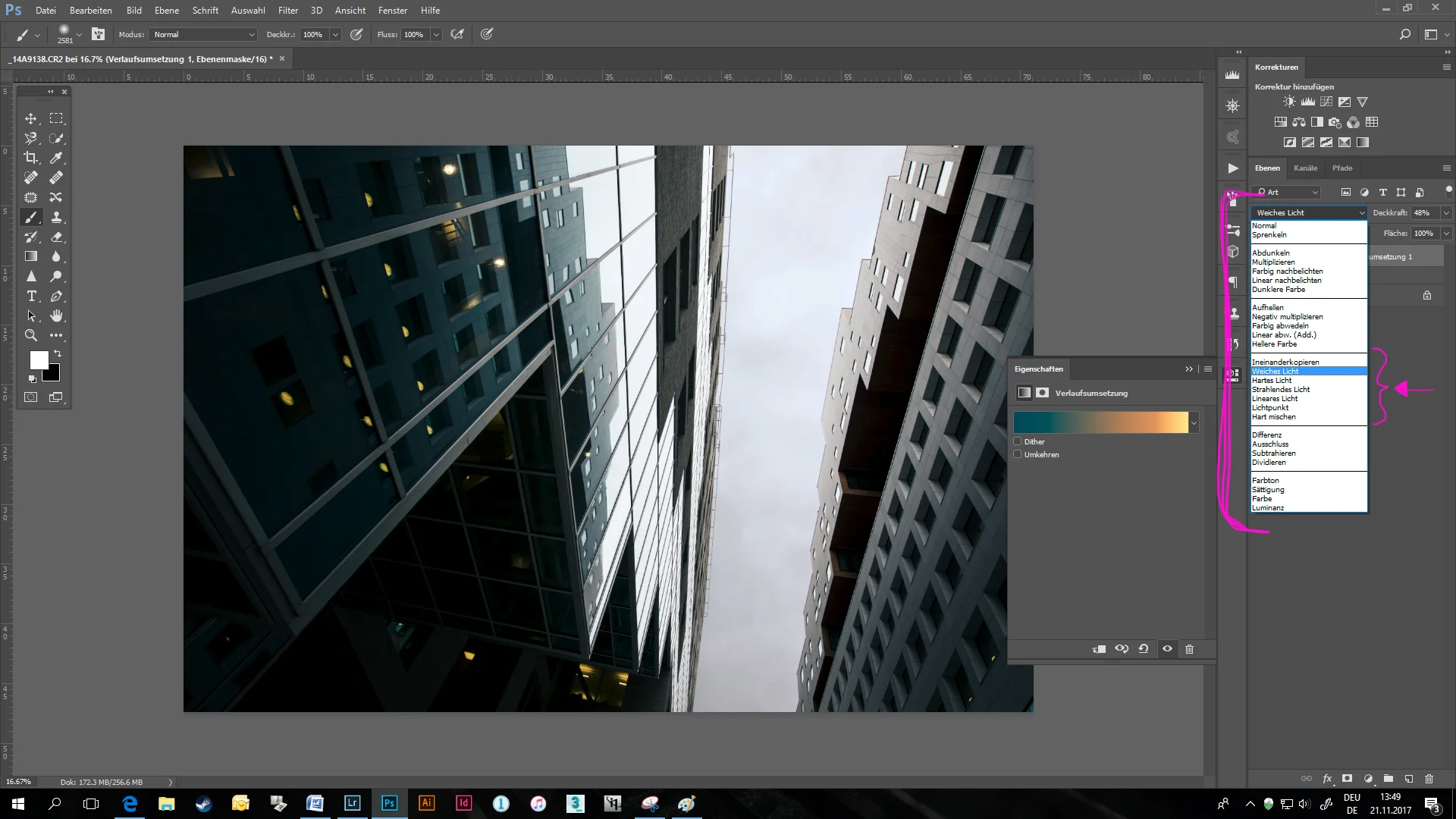Enable the Dither checkbox
1456x819 pixels.
click(x=1018, y=441)
